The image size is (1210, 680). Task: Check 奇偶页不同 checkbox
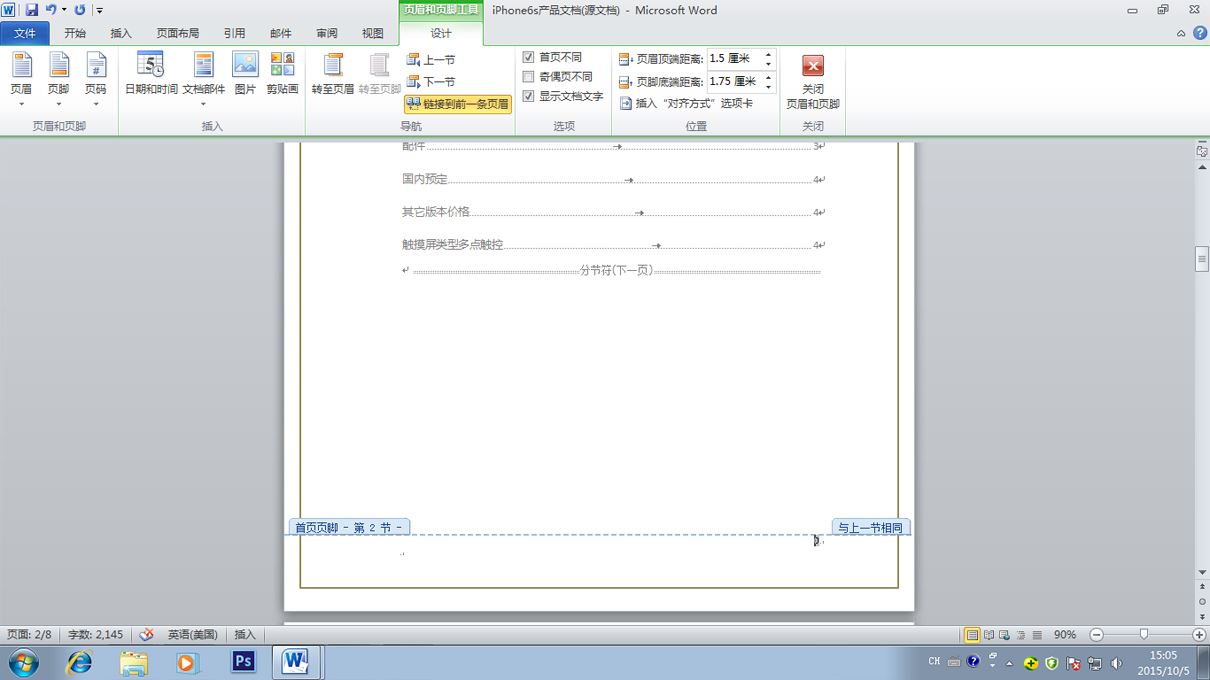[529, 77]
